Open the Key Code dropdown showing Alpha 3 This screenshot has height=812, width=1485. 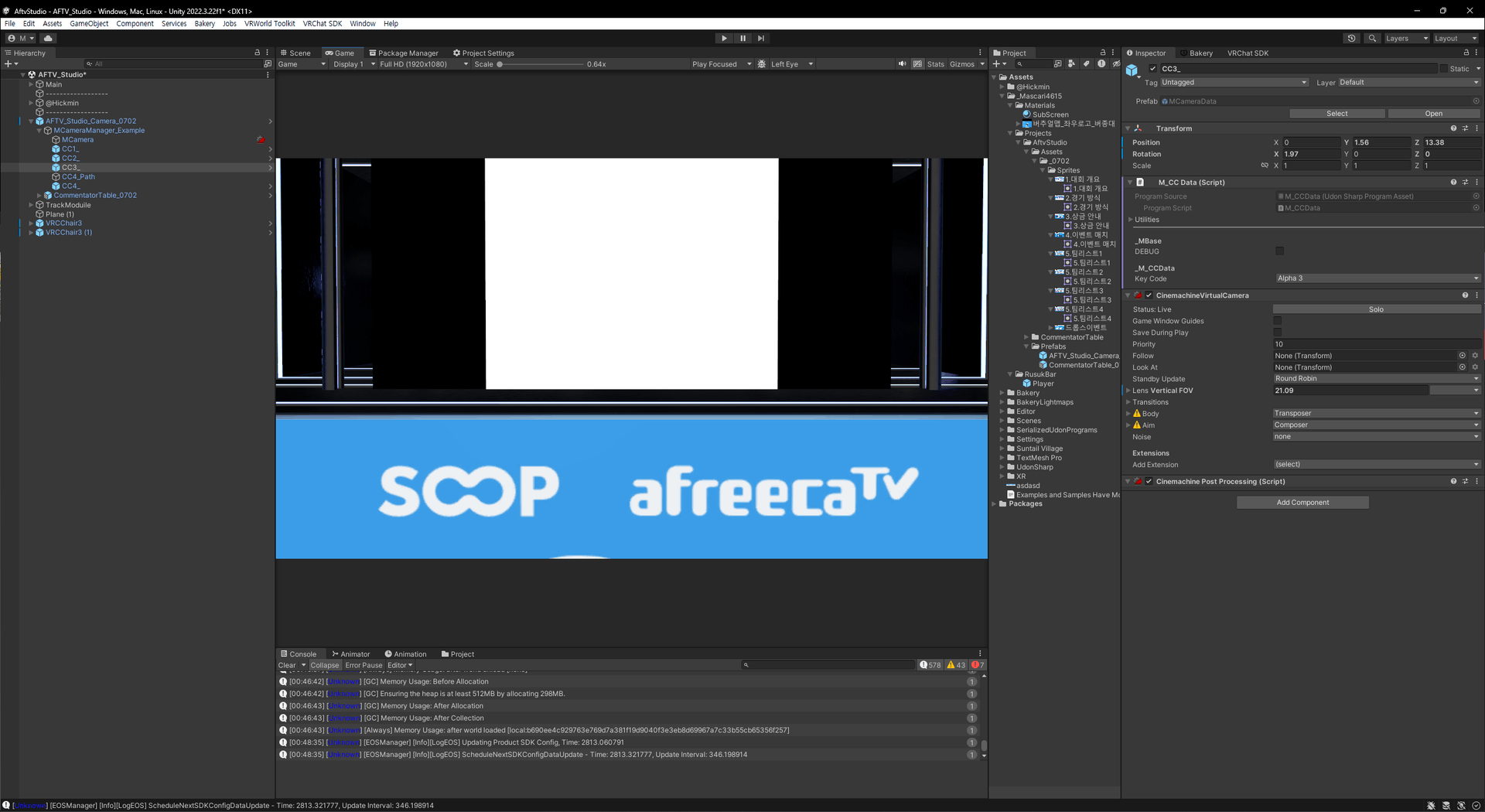1377,278
